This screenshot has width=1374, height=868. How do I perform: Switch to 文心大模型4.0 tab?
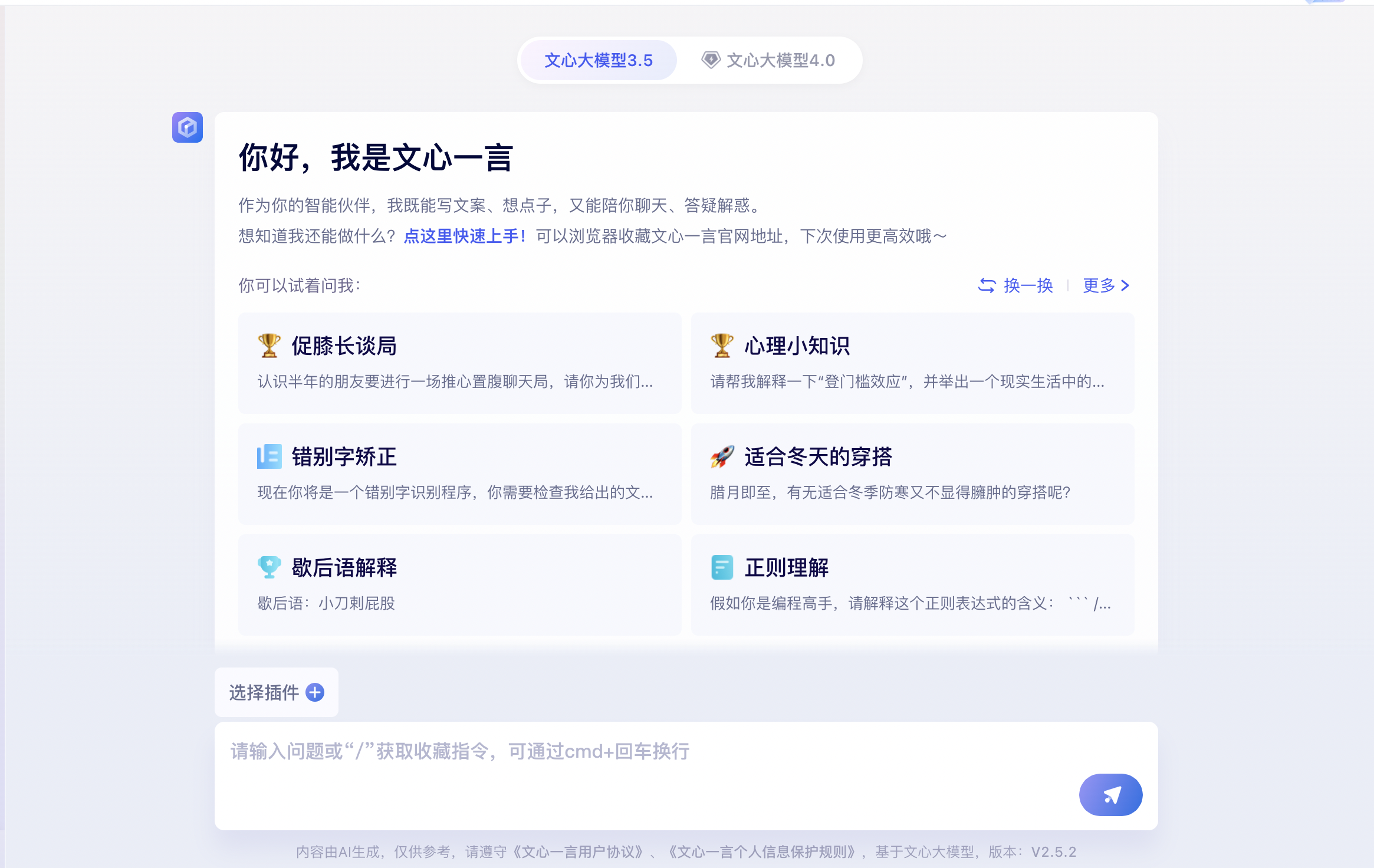[768, 60]
